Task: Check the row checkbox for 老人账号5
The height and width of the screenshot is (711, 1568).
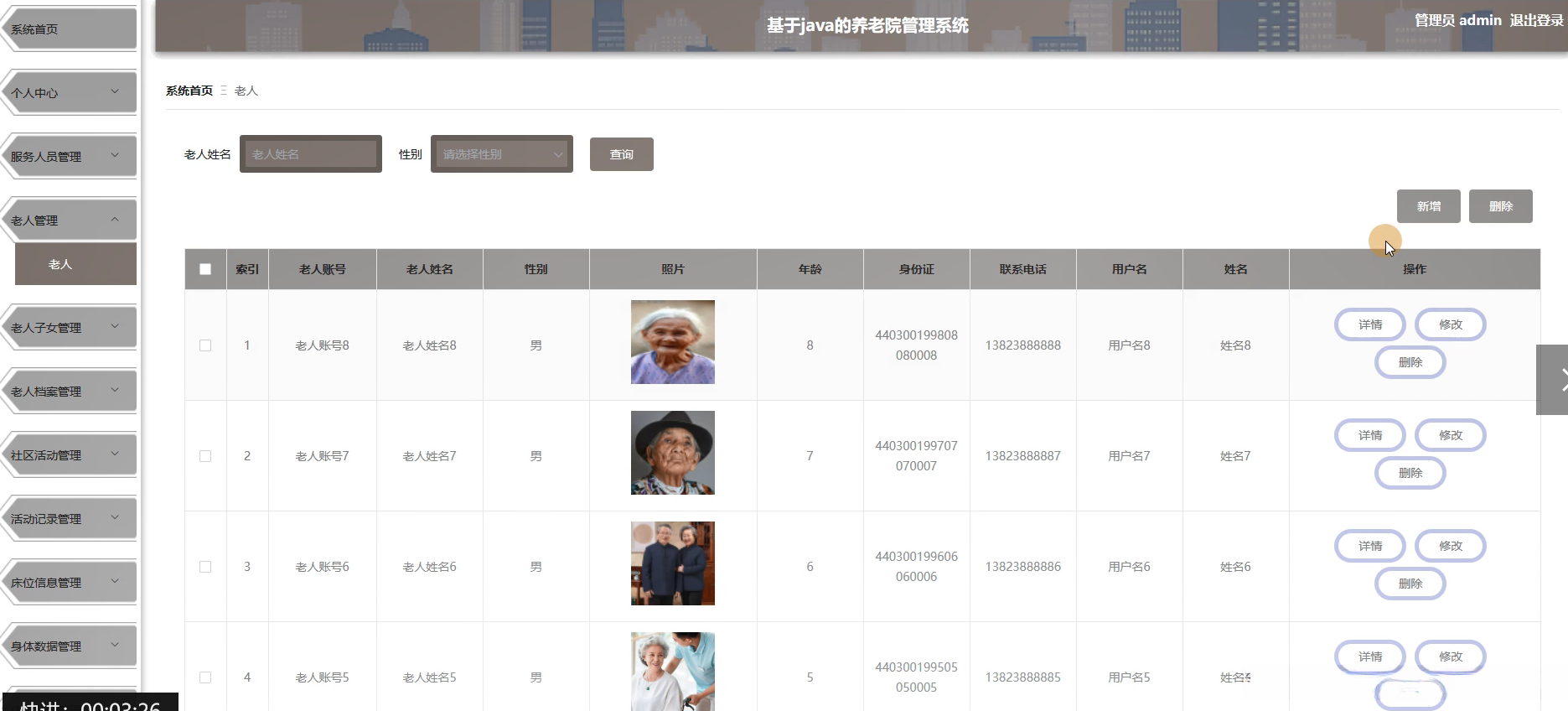Action: point(205,677)
